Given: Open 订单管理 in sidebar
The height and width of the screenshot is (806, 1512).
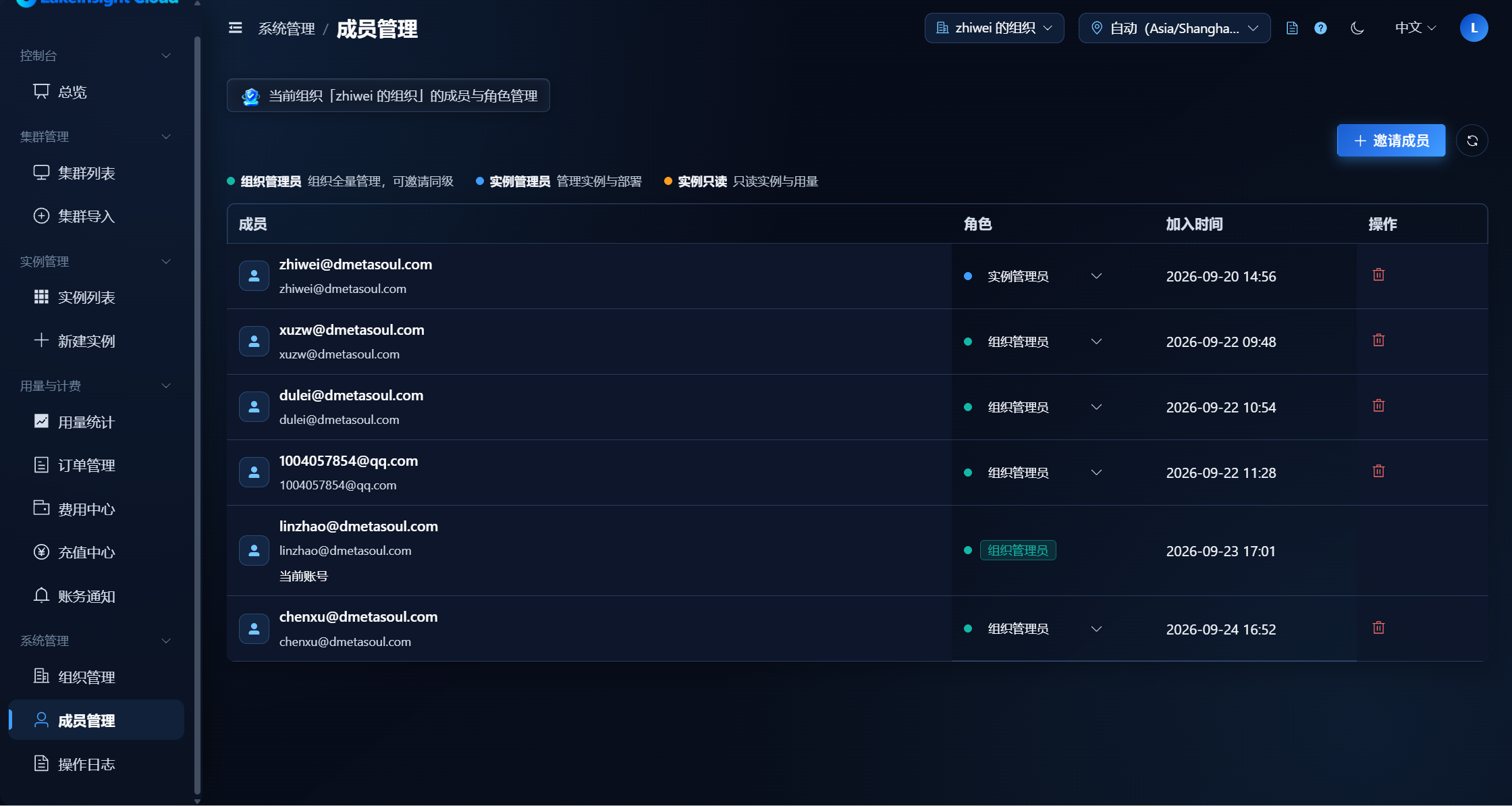Looking at the screenshot, I should (x=96, y=465).
